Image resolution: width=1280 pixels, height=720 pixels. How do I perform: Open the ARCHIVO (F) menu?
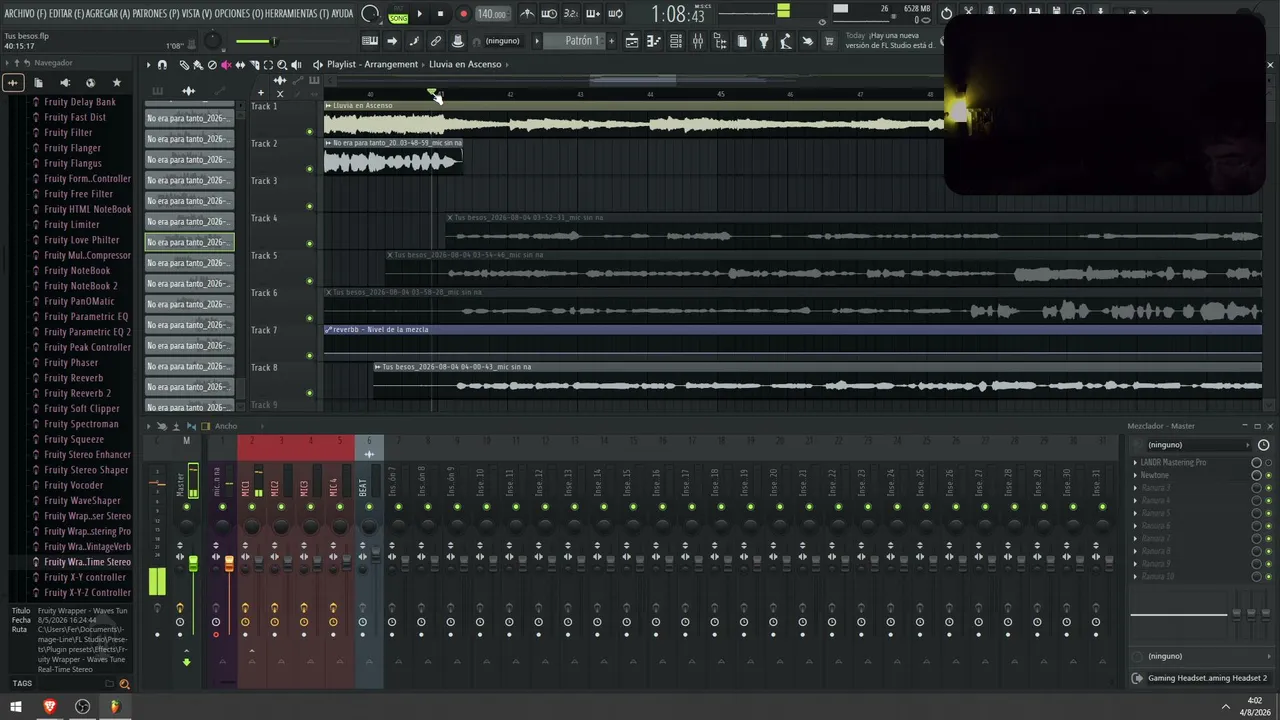(x=25, y=14)
